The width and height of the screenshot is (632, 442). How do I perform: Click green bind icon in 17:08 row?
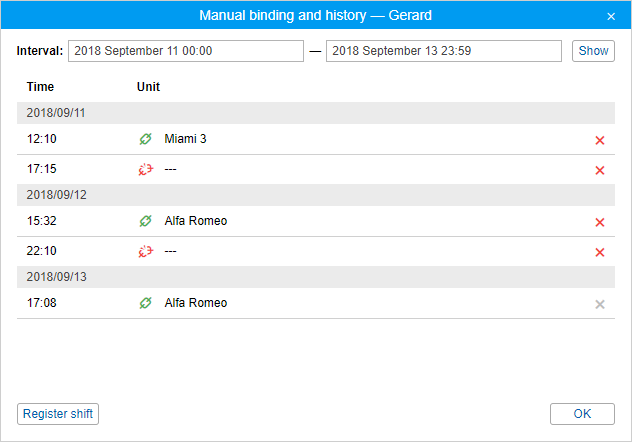[x=145, y=303]
